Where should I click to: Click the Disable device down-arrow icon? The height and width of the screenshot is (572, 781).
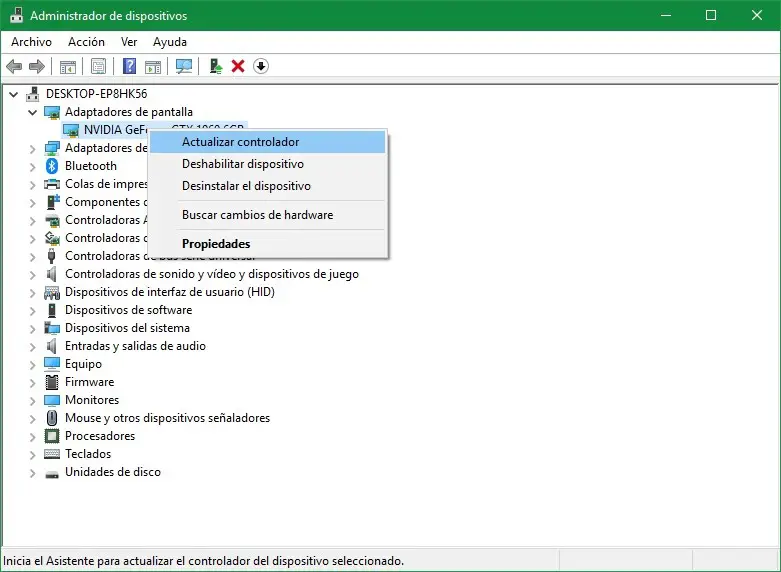261,66
